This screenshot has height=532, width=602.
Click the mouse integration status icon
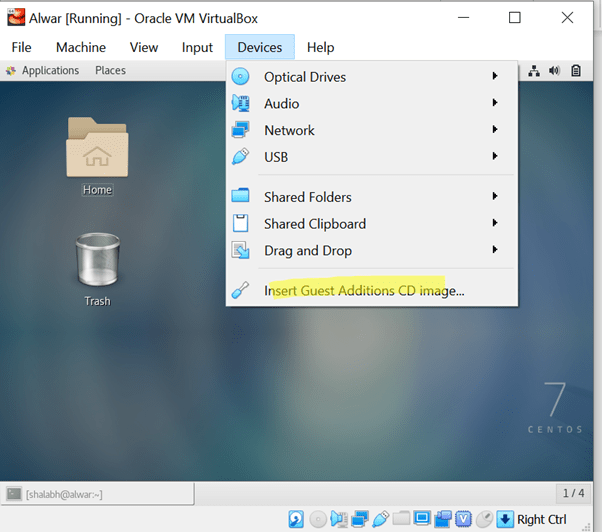[484, 519]
